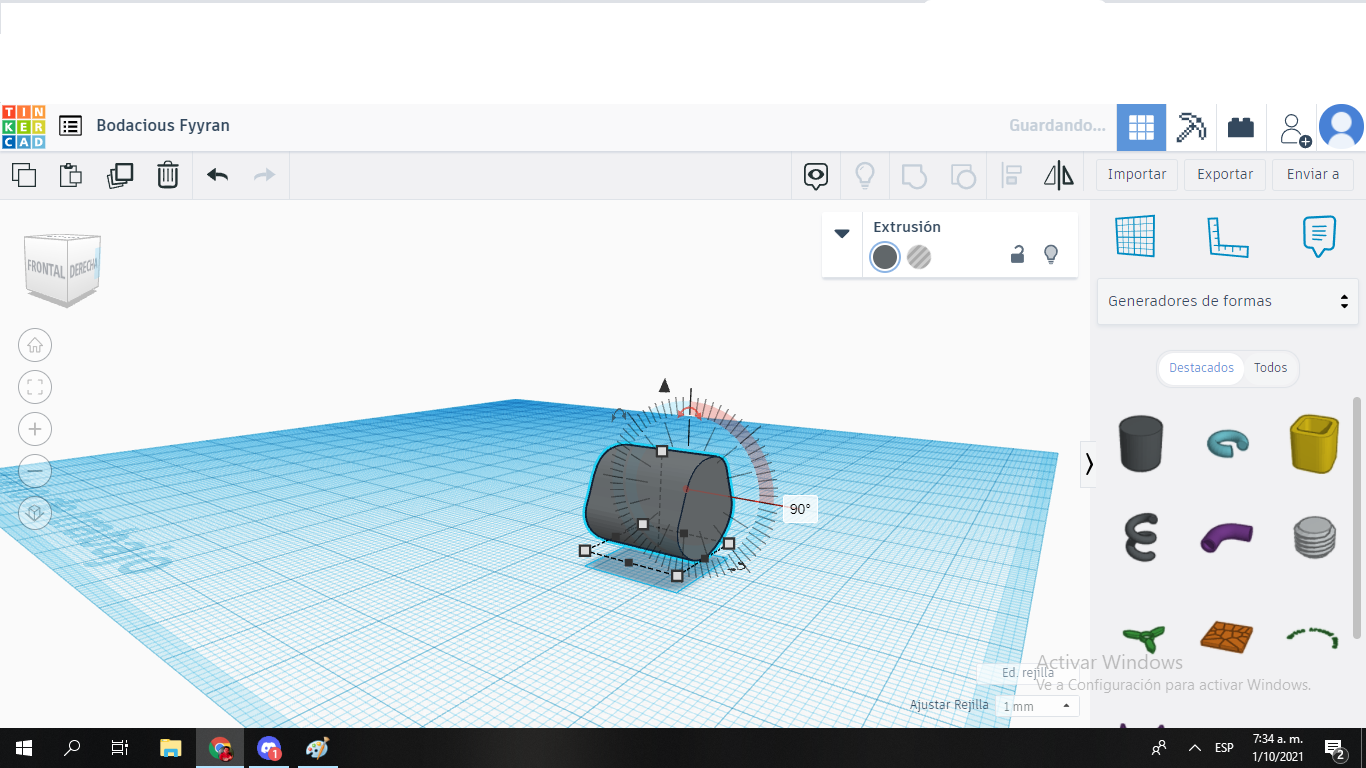This screenshot has height=768, width=1366.
Task: Open the Paint app on taskbar
Action: [317, 748]
